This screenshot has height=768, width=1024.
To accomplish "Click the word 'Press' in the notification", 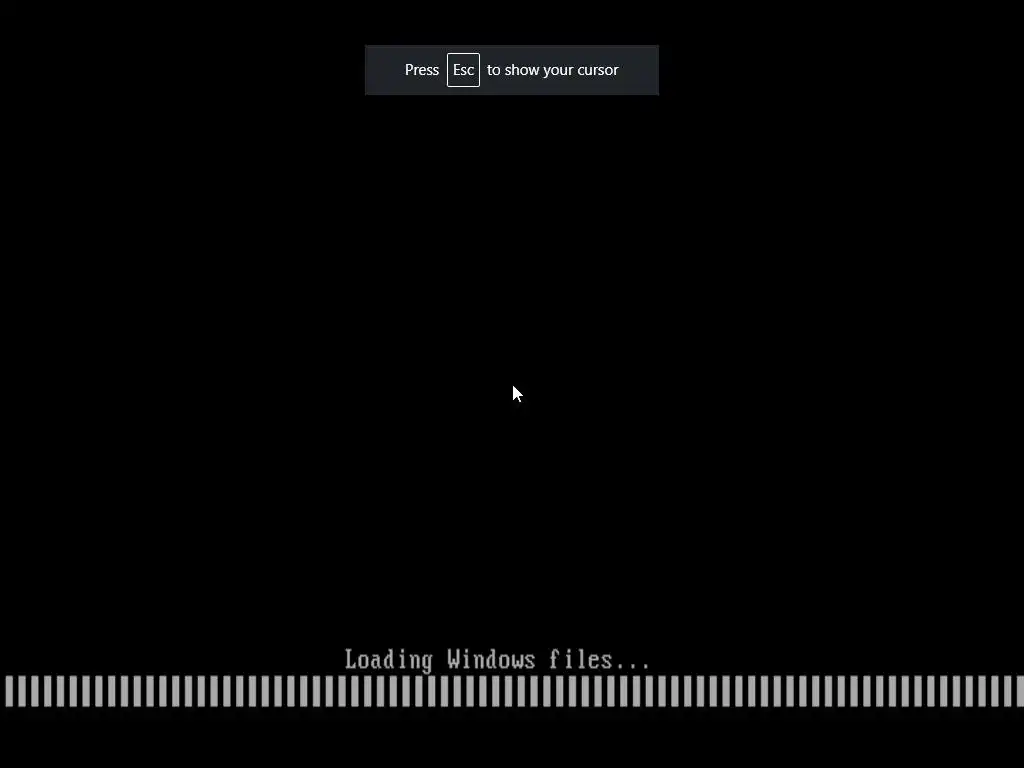I will pyautogui.click(x=422, y=70).
